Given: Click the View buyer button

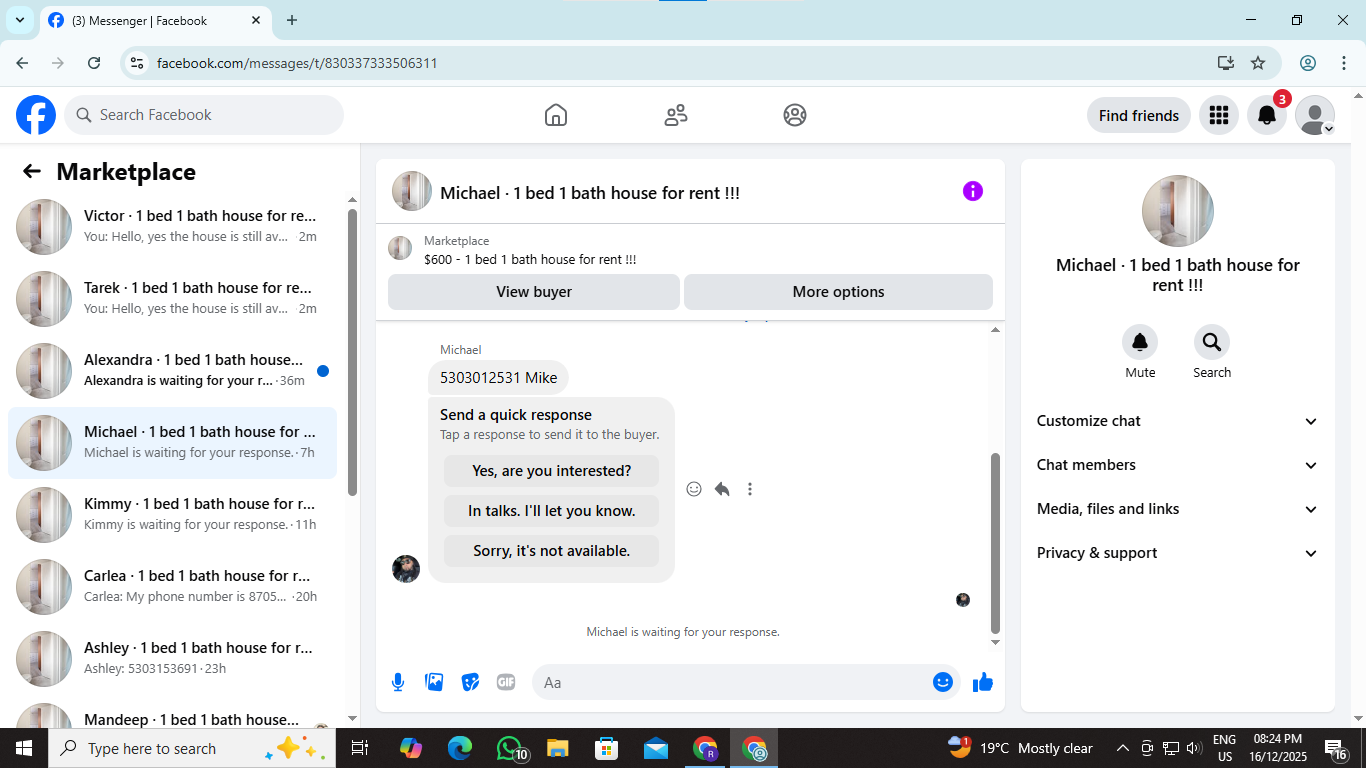Looking at the screenshot, I should [x=534, y=292].
